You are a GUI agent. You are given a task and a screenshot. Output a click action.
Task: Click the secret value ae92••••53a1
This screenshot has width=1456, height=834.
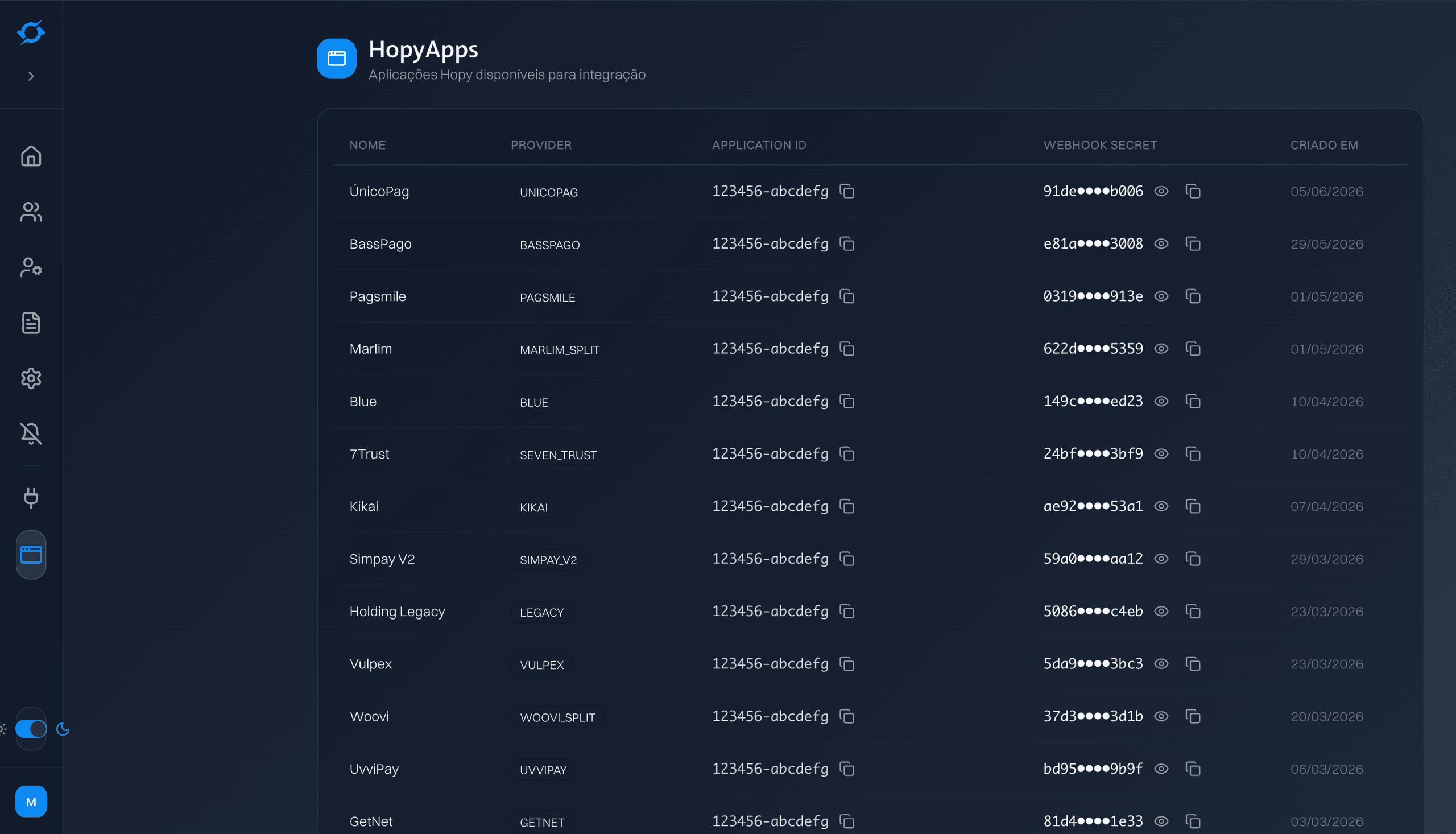[x=1093, y=506]
